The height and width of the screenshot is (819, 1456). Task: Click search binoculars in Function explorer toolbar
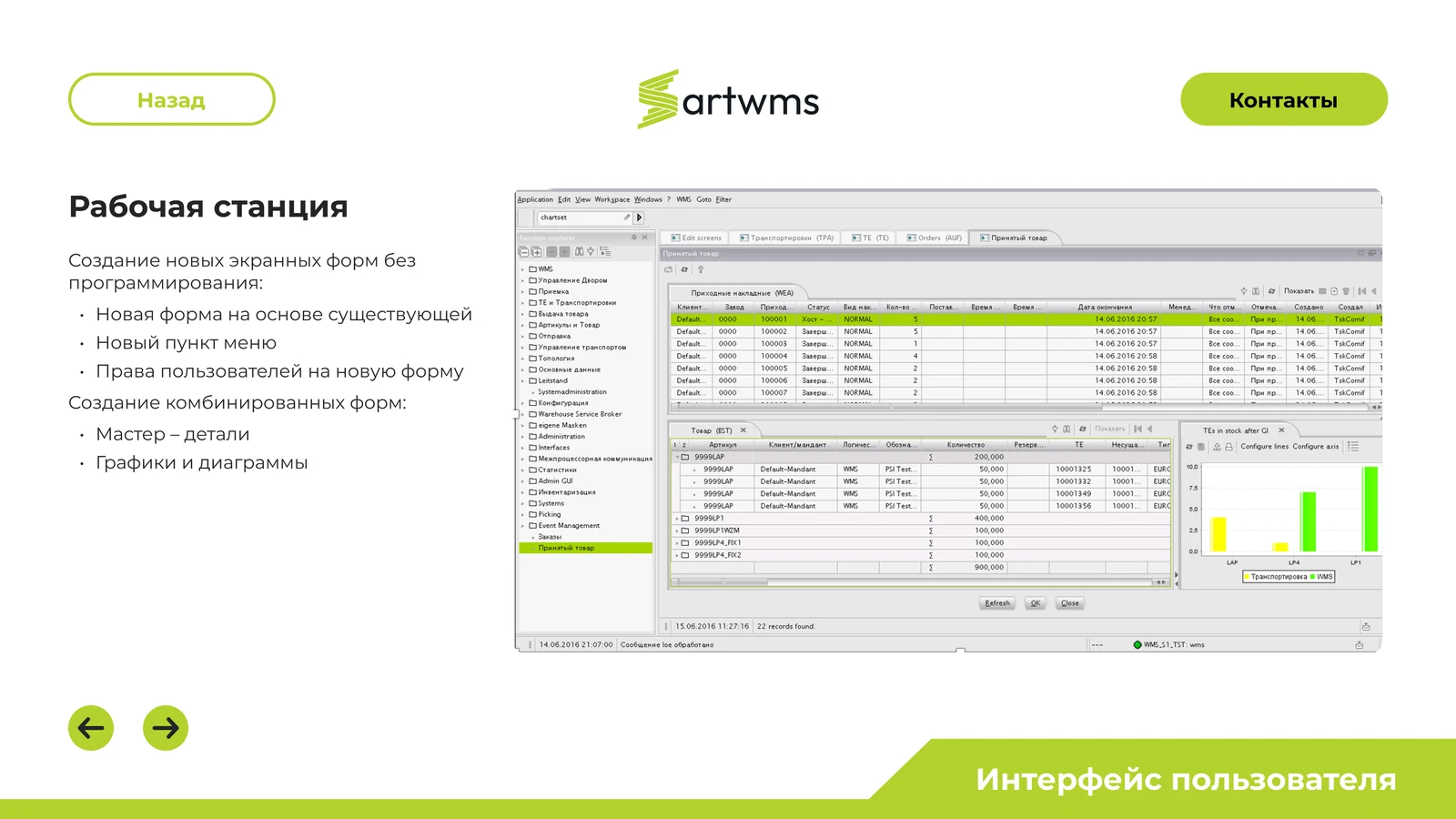(x=579, y=251)
